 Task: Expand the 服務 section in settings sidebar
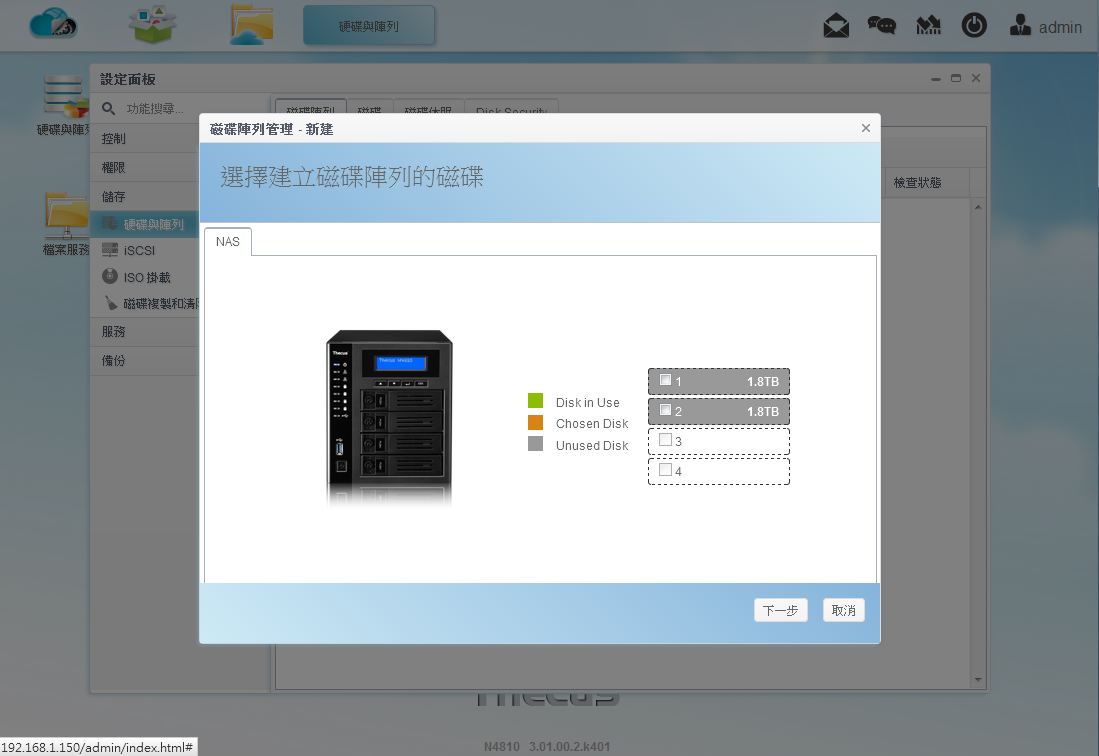tap(145, 331)
